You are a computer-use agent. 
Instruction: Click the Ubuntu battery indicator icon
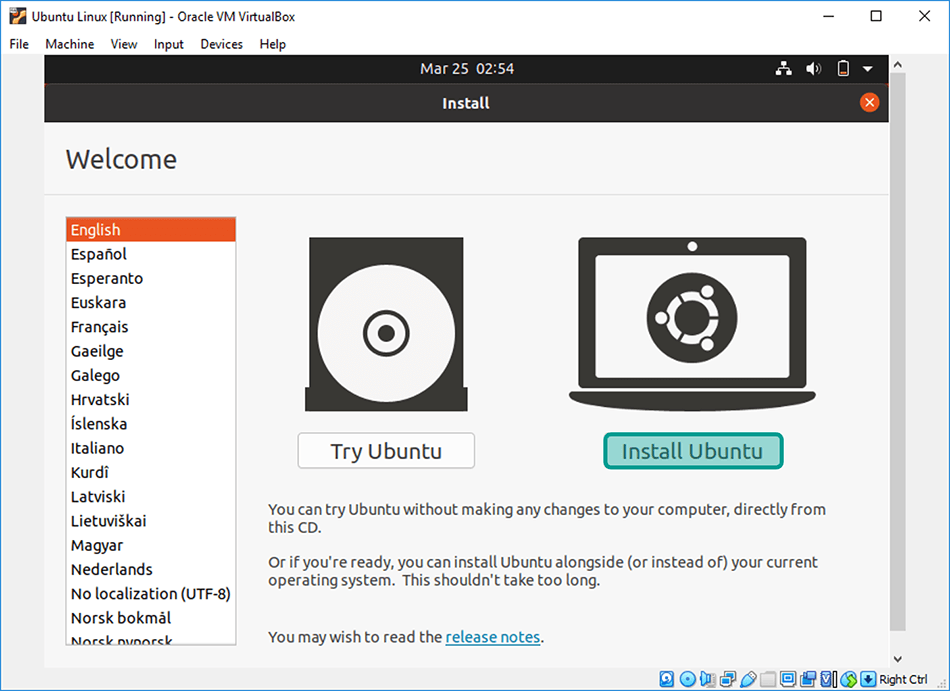[843, 68]
